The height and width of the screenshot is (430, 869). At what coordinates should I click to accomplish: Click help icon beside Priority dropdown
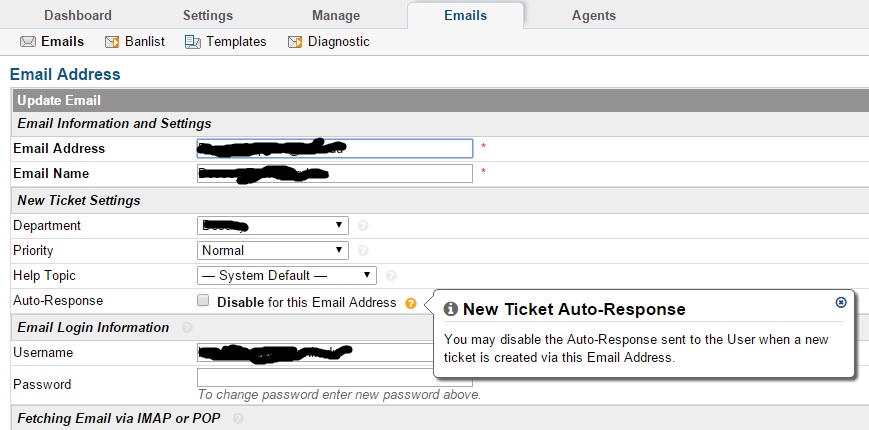(x=363, y=250)
